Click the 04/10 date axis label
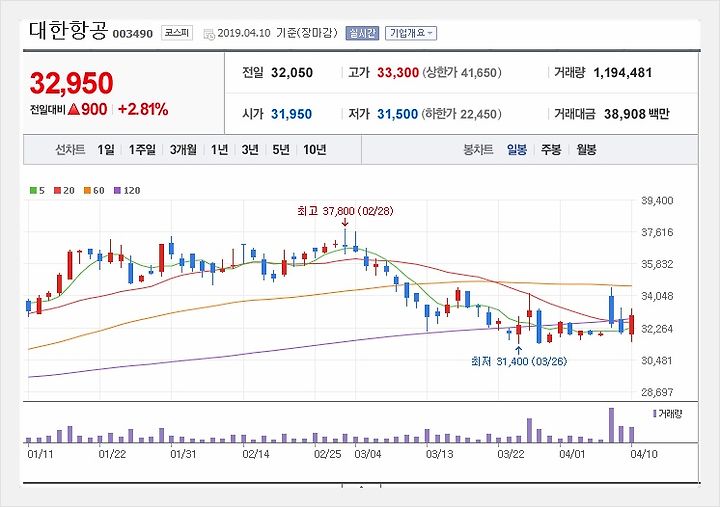Viewport: 720px width, 507px height. [644, 454]
